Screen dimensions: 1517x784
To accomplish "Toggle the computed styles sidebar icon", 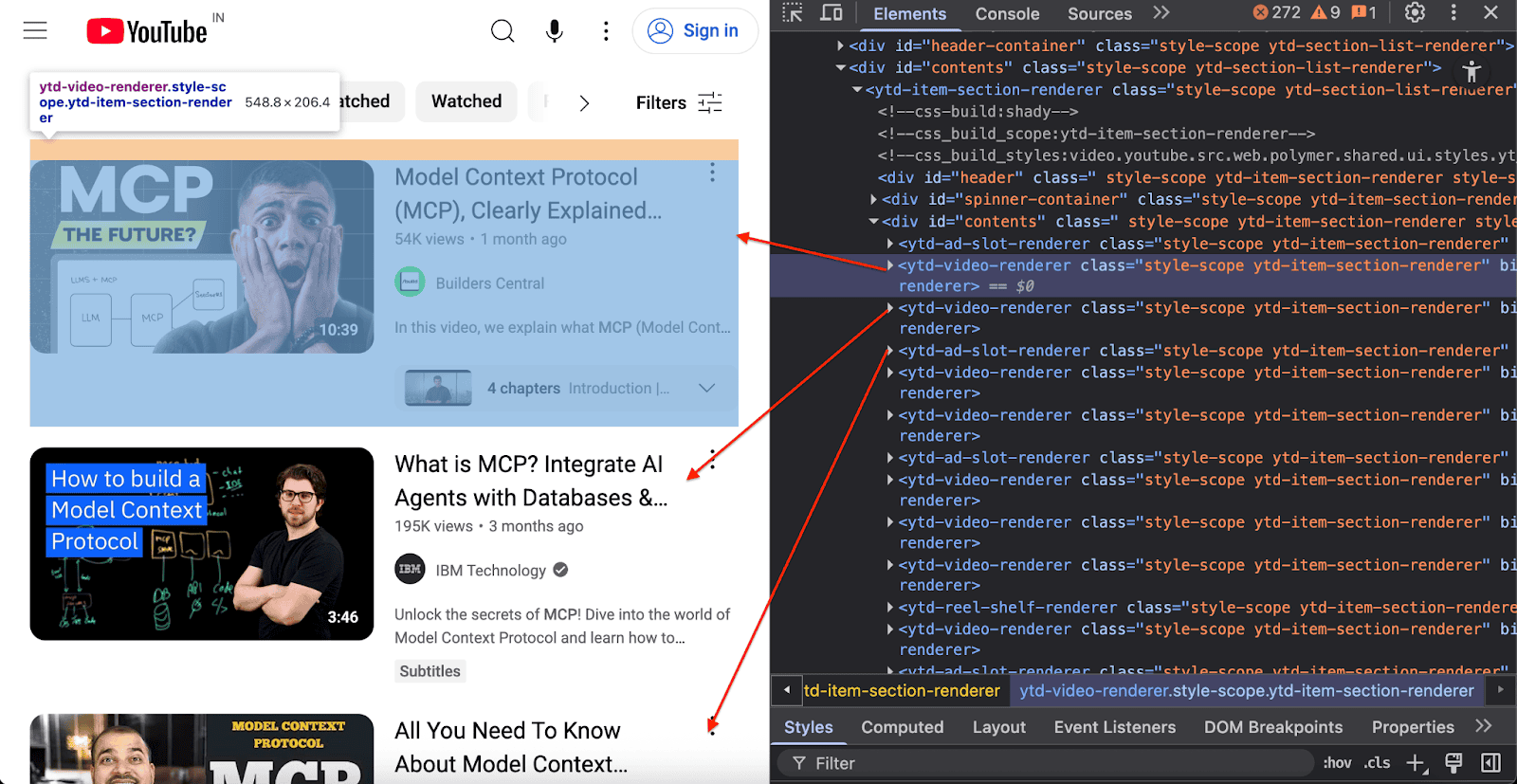I will 1490,763.
